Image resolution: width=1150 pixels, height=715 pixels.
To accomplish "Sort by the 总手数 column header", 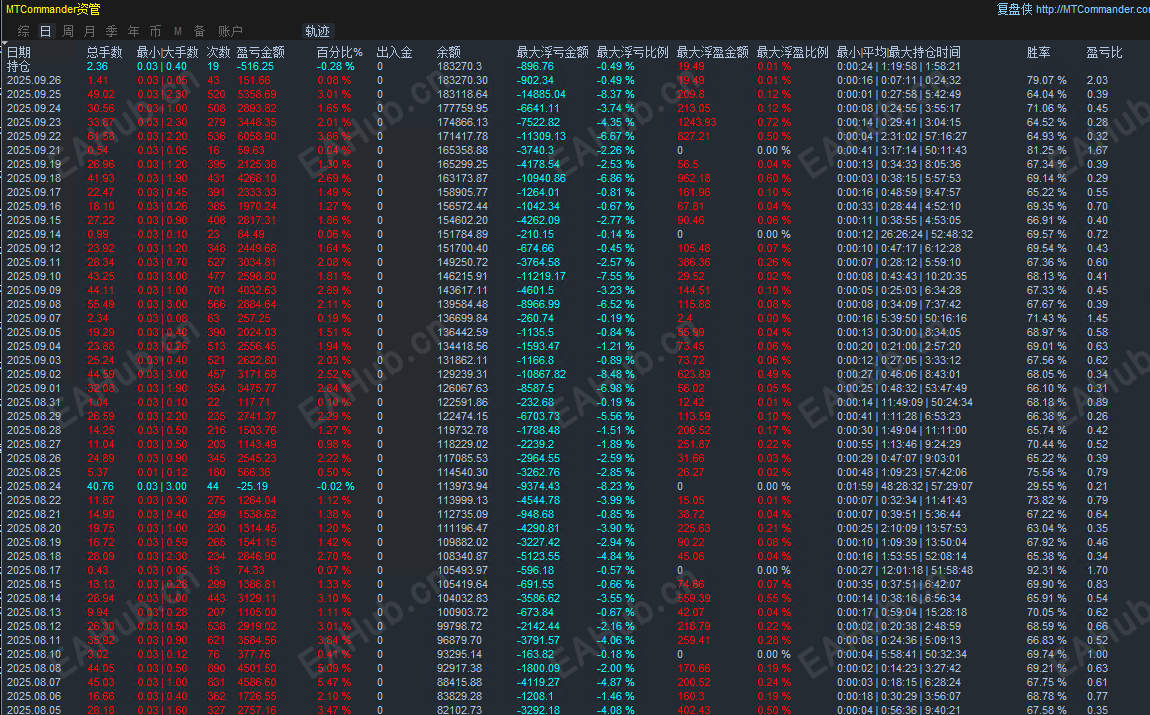I will pyautogui.click(x=104, y=52).
